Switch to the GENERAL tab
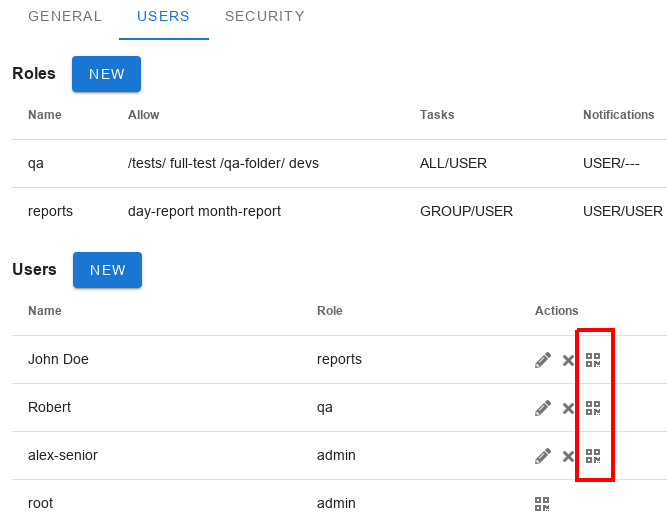 coord(65,16)
